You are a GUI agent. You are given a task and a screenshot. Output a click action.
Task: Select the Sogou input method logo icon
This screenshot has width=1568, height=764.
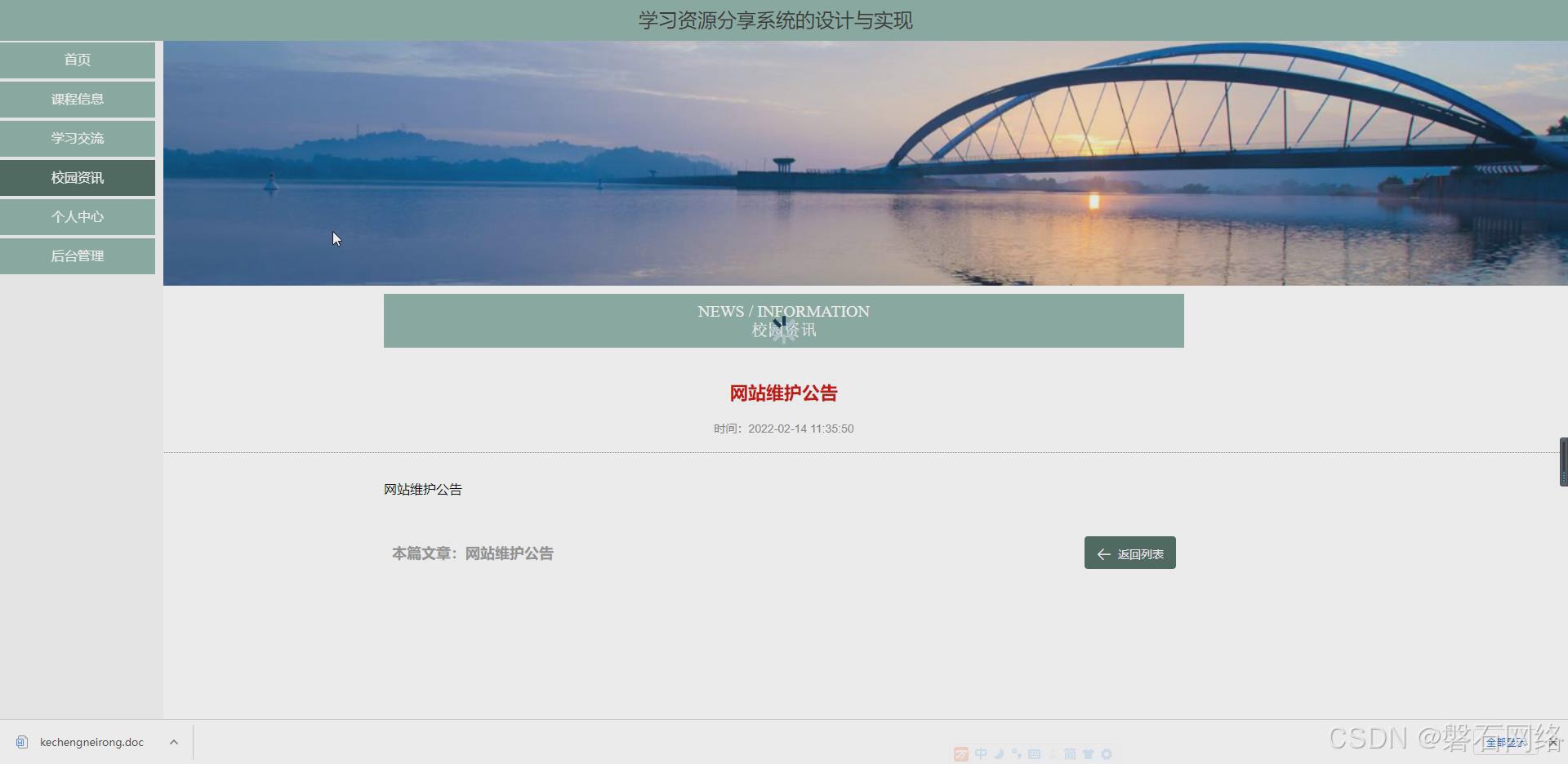[961, 753]
